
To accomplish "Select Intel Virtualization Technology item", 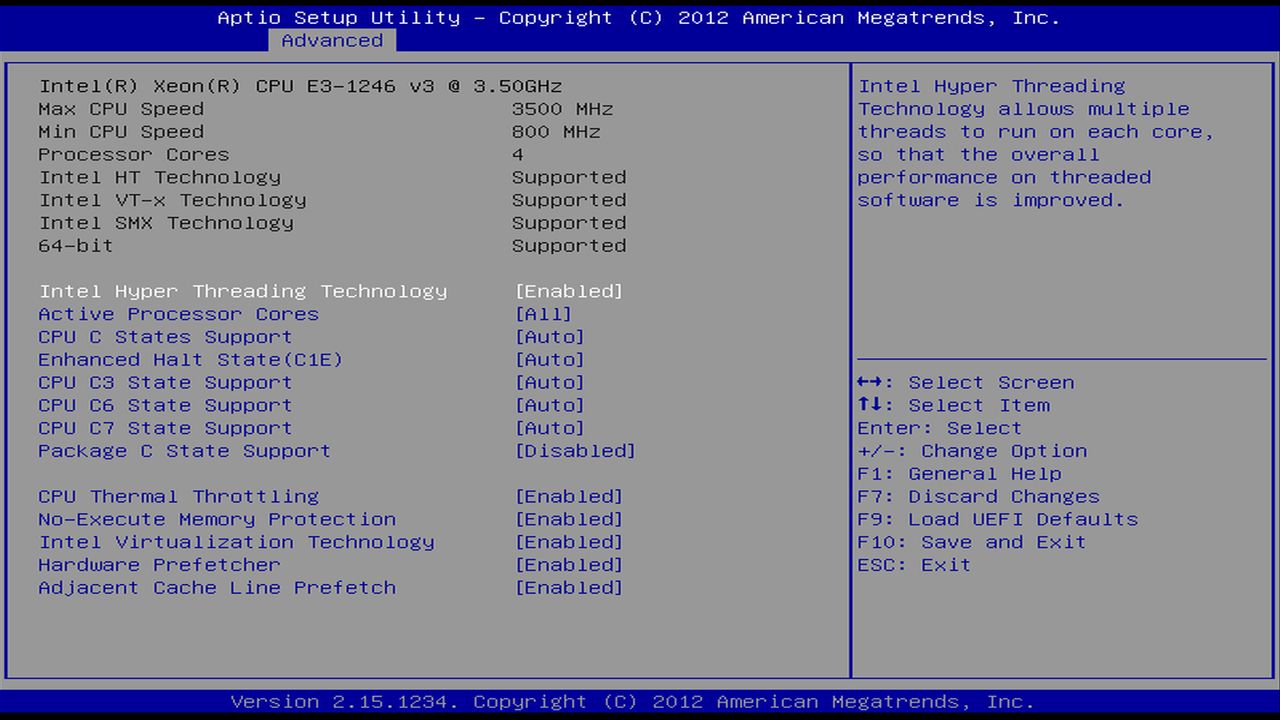I will coord(237,542).
